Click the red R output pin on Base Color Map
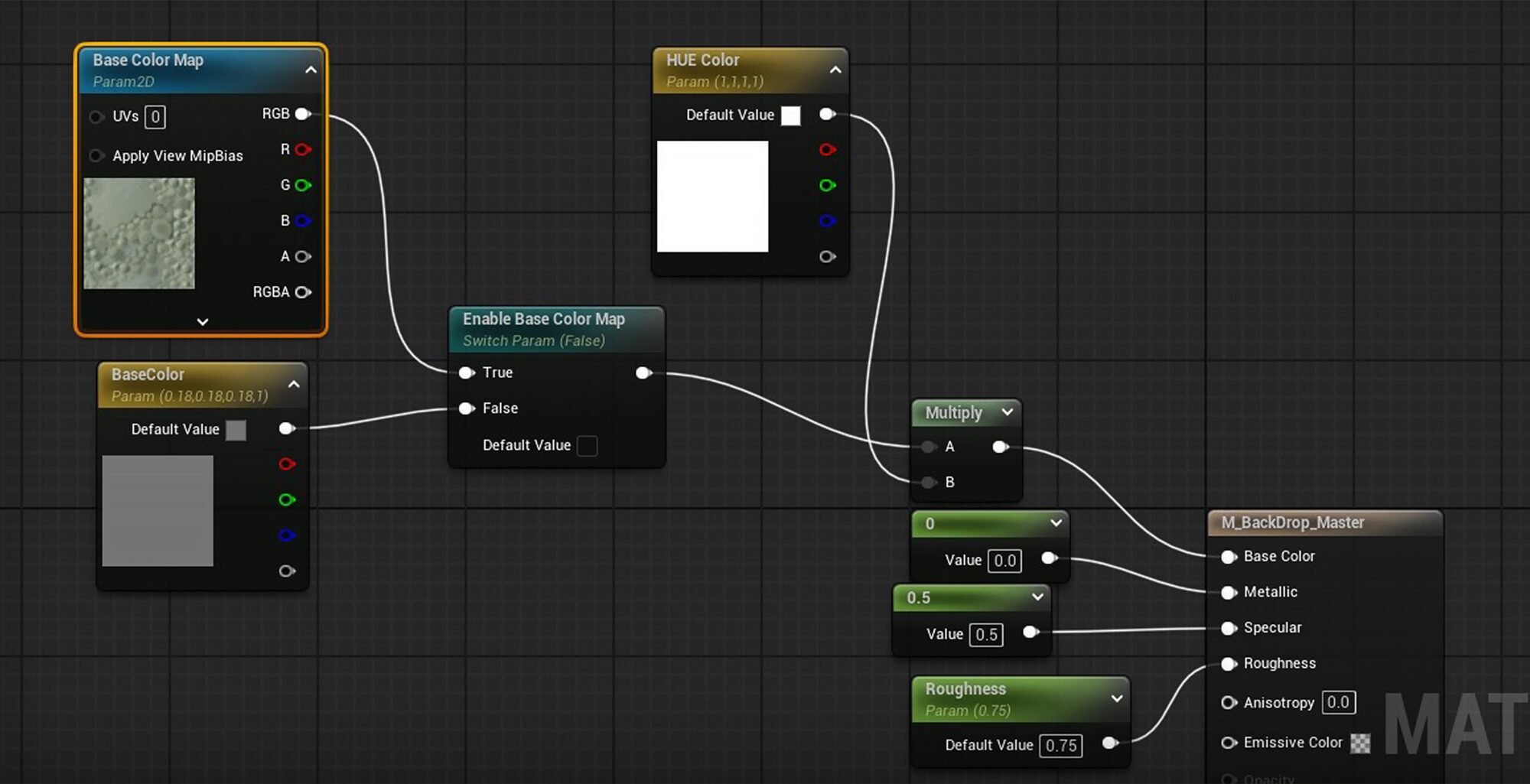The width and height of the screenshot is (1530, 784). [303, 149]
